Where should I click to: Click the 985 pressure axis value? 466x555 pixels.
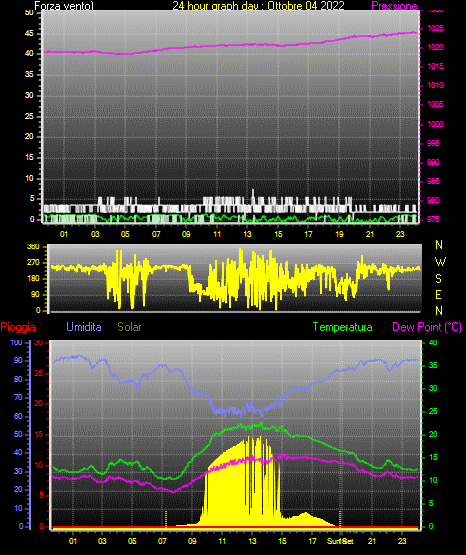433,181
